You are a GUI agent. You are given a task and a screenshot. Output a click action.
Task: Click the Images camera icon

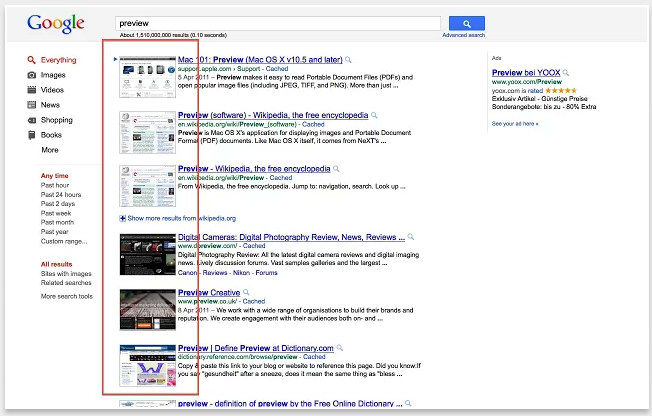click(x=32, y=75)
